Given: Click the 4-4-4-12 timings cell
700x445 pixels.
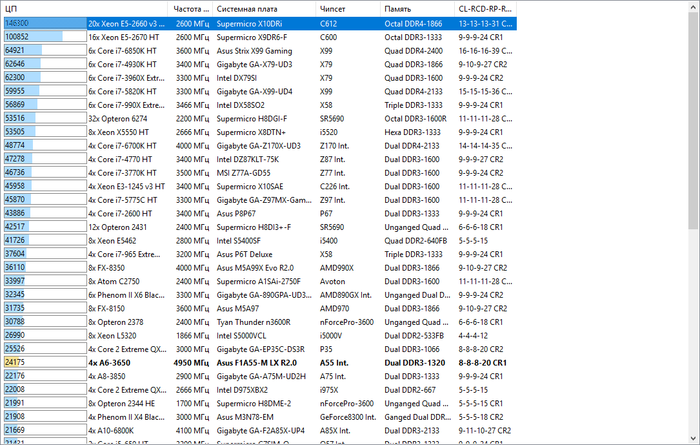Looking at the screenshot, I should pos(473,335).
